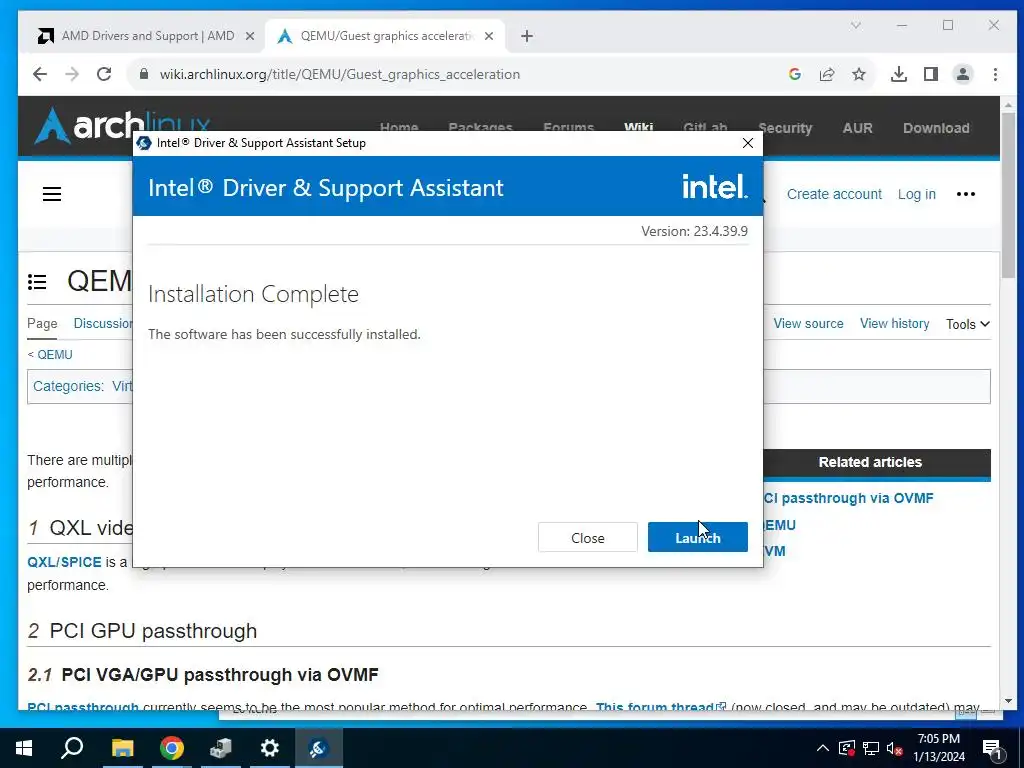Expand the Tools dropdown

tap(967, 324)
